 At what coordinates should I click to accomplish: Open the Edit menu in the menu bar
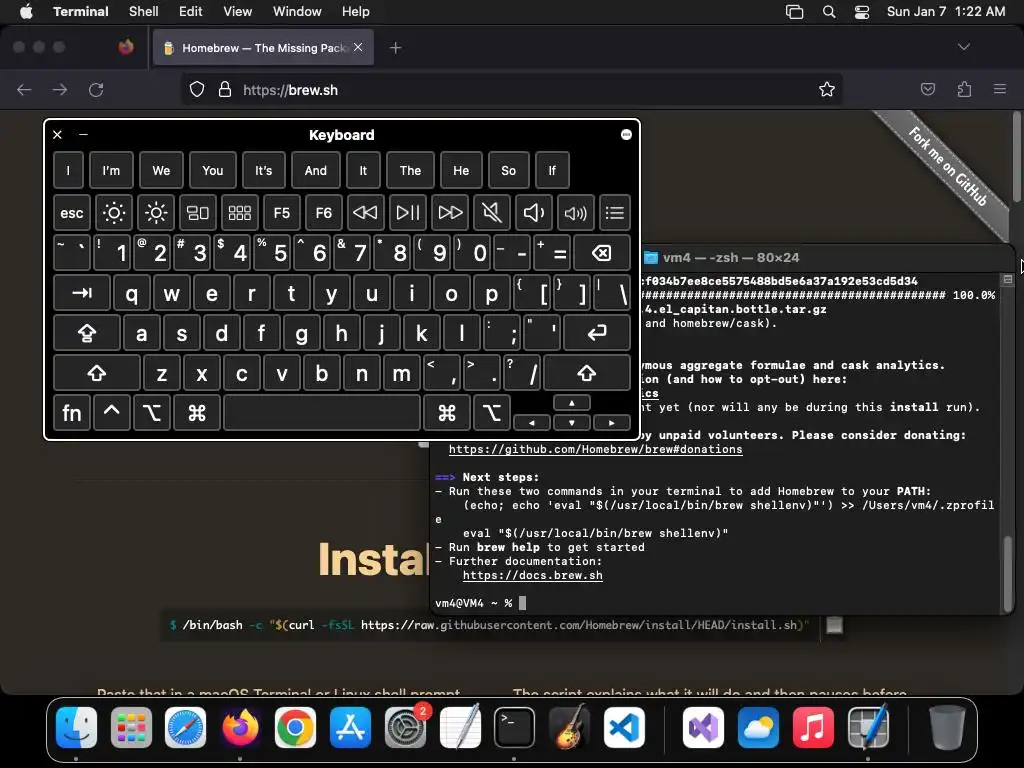(x=191, y=12)
